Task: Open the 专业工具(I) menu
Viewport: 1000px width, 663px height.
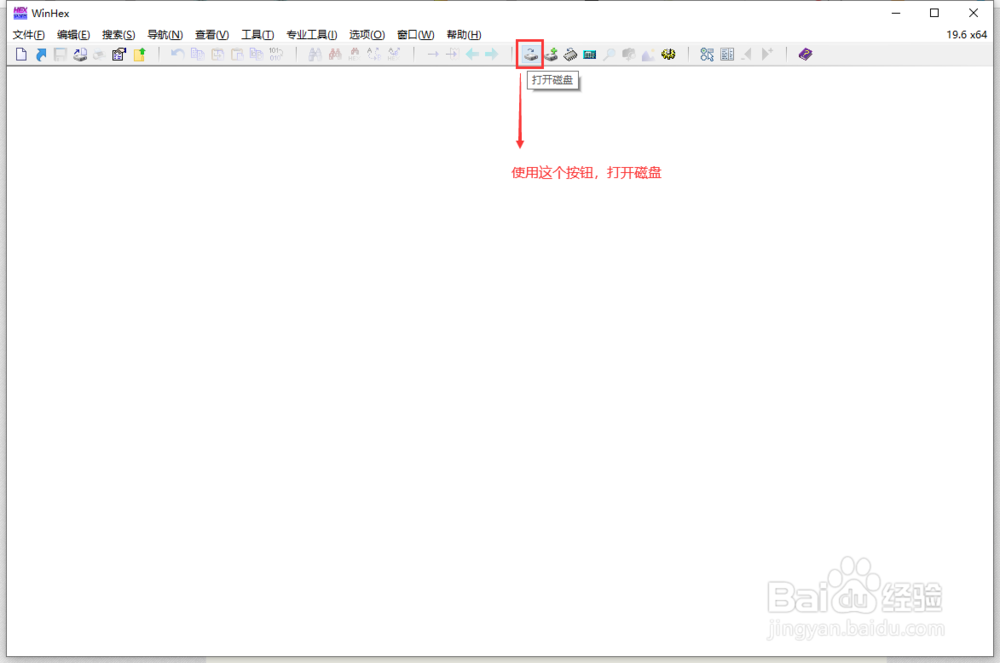Action: coord(312,35)
